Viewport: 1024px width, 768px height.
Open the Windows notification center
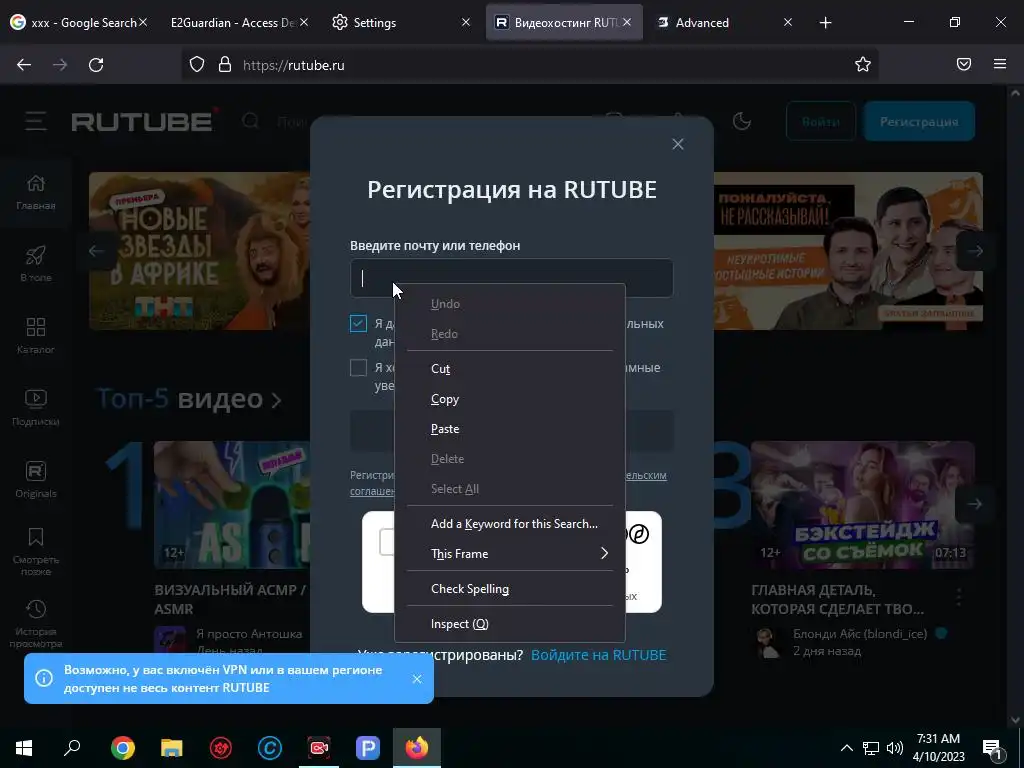pyautogui.click(x=993, y=748)
